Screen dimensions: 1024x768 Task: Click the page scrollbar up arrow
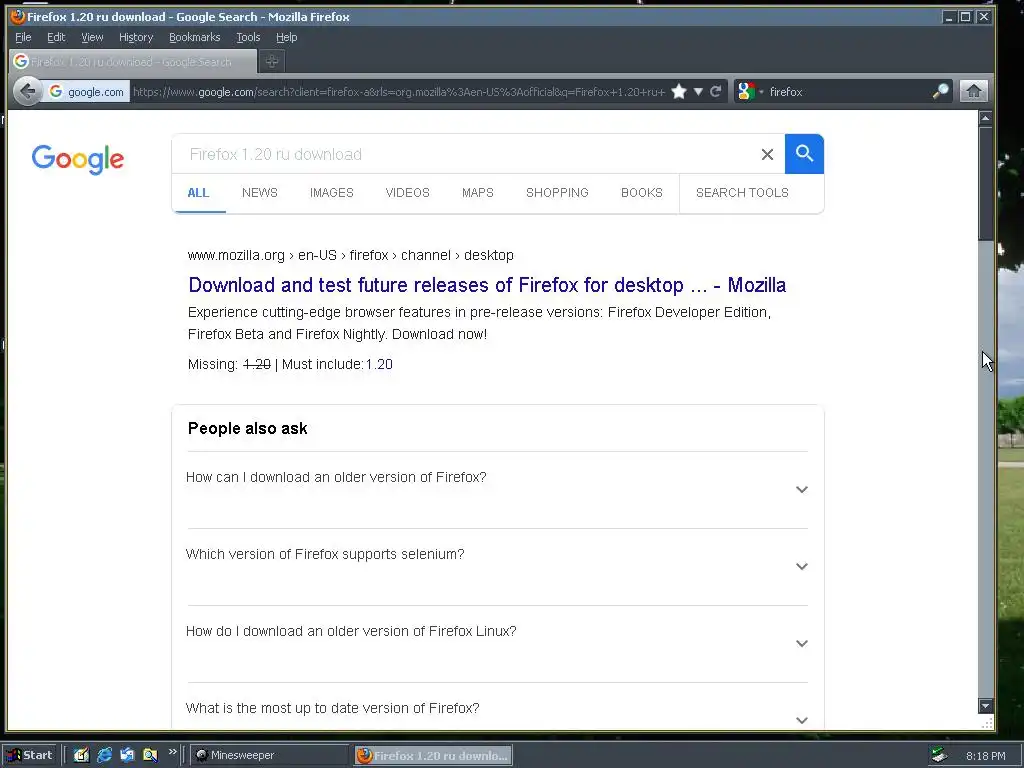pos(985,118)
